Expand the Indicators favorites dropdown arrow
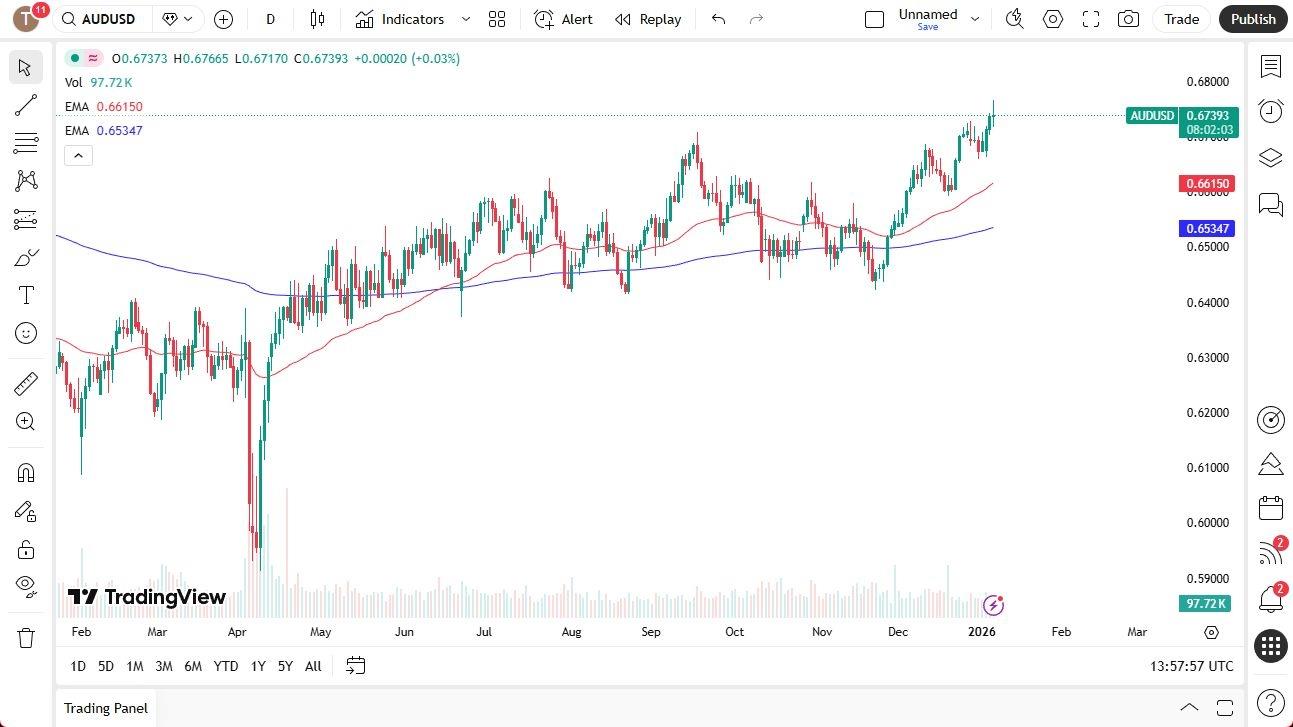Viewport: 1293px width, 727px height. pyautogui.click(x=466, y=19)
